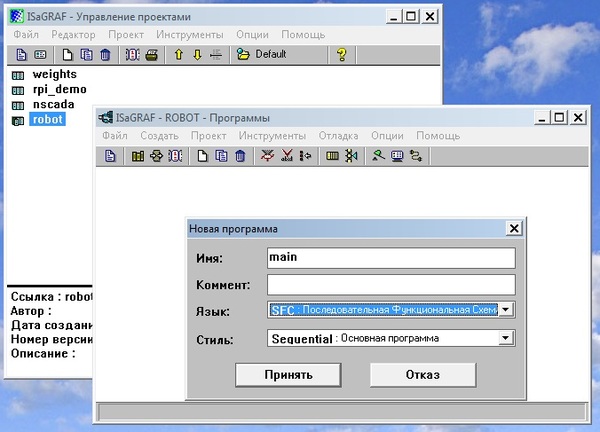Viewport: 600px width, 432px height.
Task: Click the Описание : line in project info
Action: click(43, 354)
